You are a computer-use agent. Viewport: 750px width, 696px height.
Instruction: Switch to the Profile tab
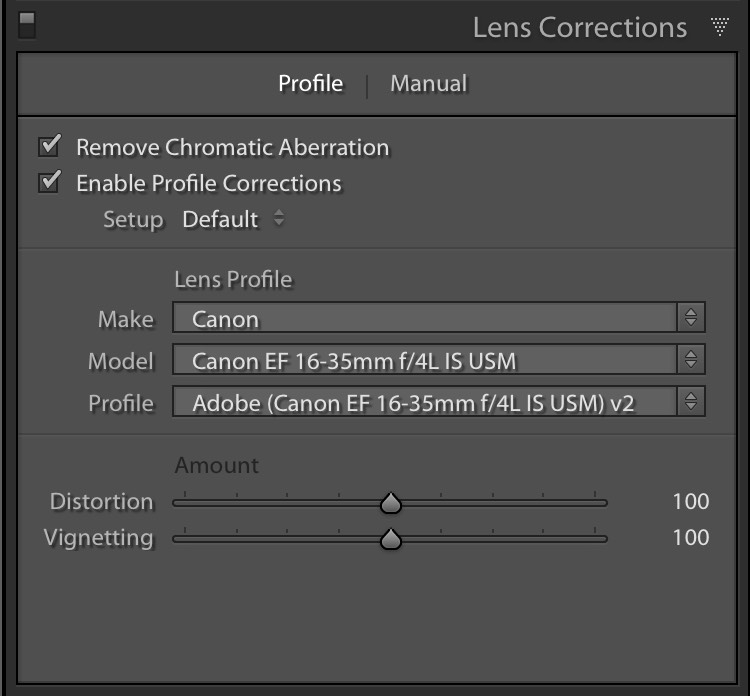click(x=310, y=84)
